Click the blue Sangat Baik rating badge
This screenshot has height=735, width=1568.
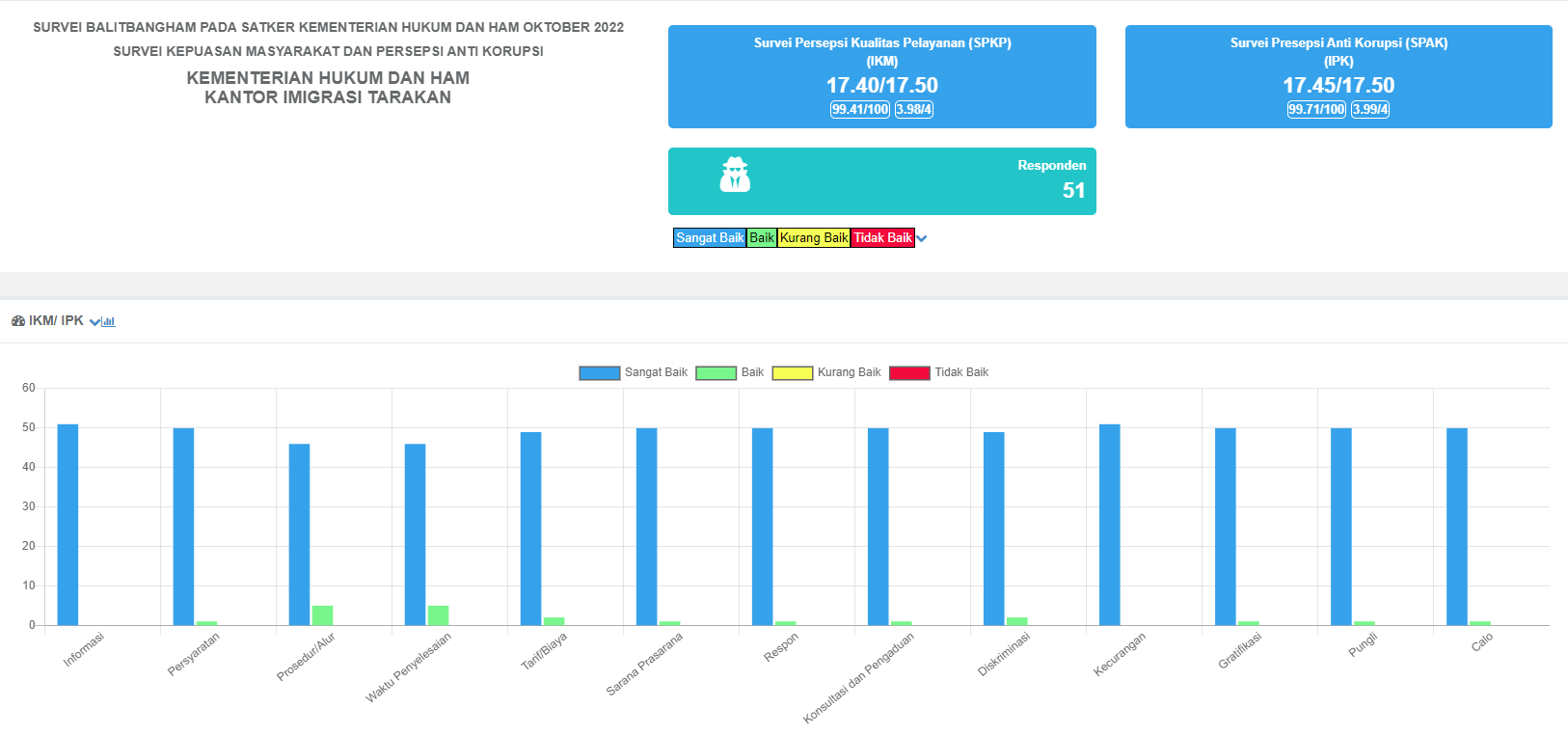[x=710, y=238]
